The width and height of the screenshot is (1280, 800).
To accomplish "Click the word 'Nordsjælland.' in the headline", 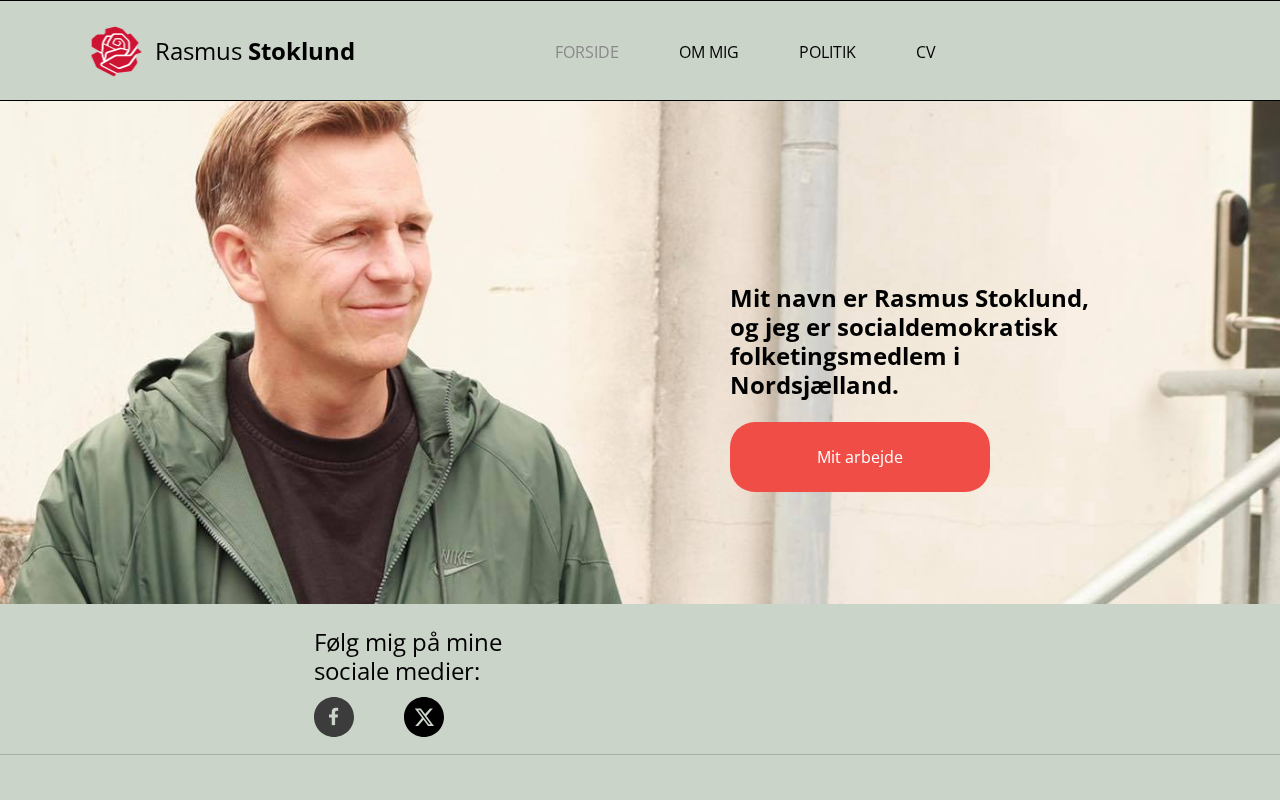I will click(814, 385).
